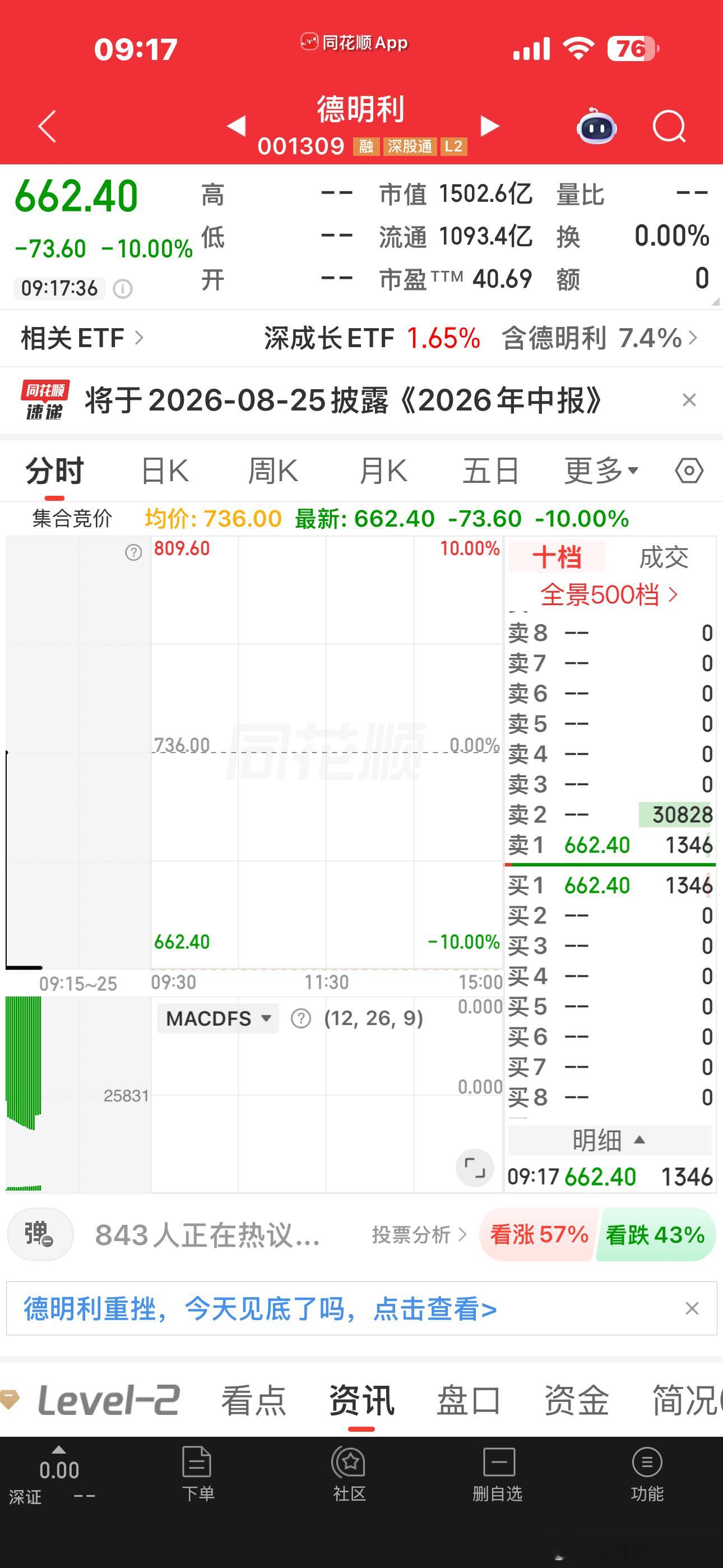Open the Level-2 tab
The height and width of the screenshot is (1568, 723).
tap(108, 1400)
